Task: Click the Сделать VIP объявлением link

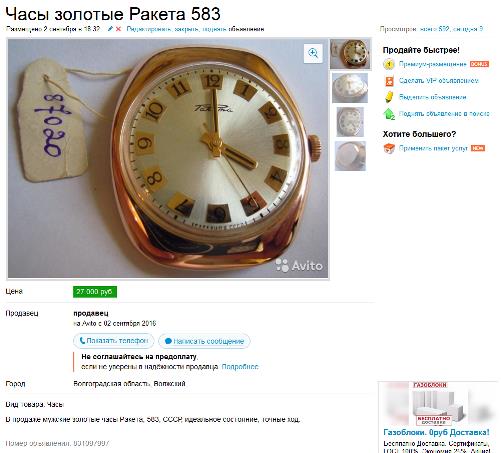Action: coord(439,81)
